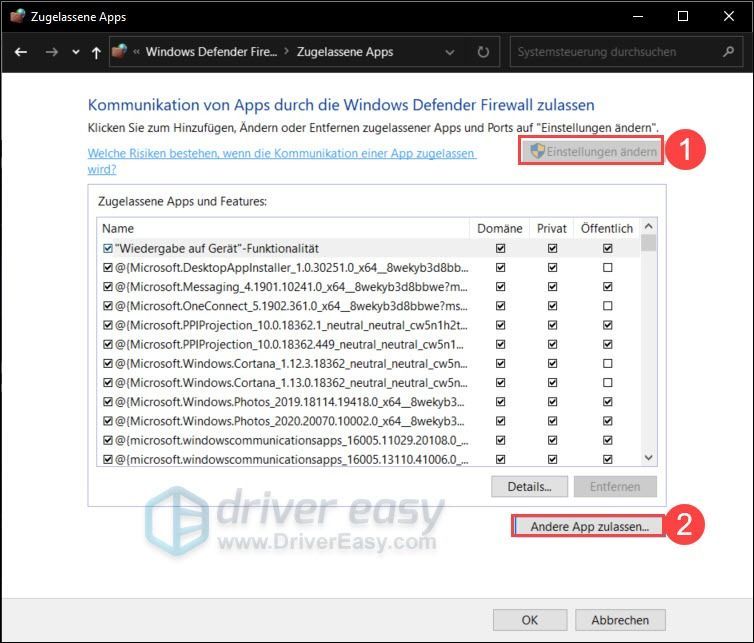Click Zugelassene Apps breadcrumb
Viewport: 754px width, 643px height.
point(345,51)
